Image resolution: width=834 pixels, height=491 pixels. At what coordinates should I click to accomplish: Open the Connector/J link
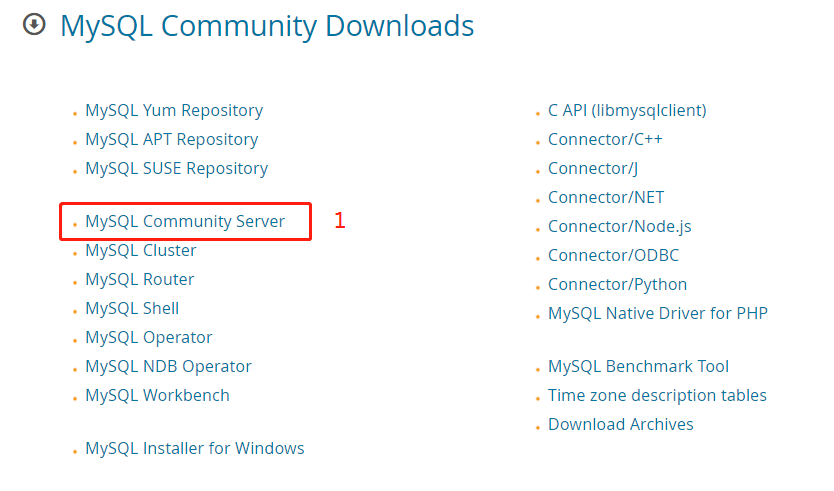(593, 169)
